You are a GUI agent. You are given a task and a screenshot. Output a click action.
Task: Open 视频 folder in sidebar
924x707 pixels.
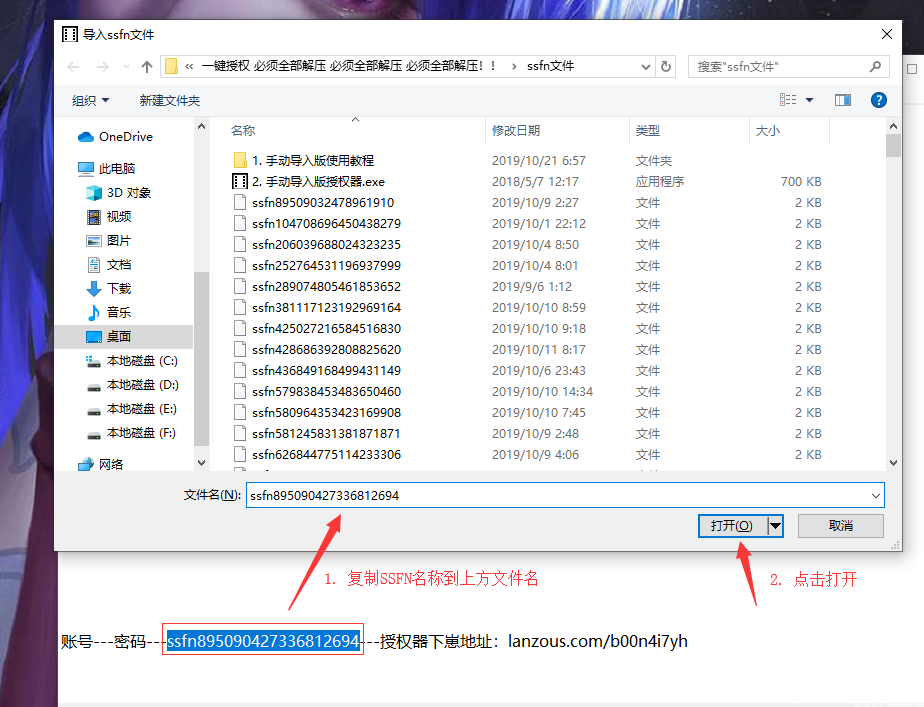click(109, 217)
